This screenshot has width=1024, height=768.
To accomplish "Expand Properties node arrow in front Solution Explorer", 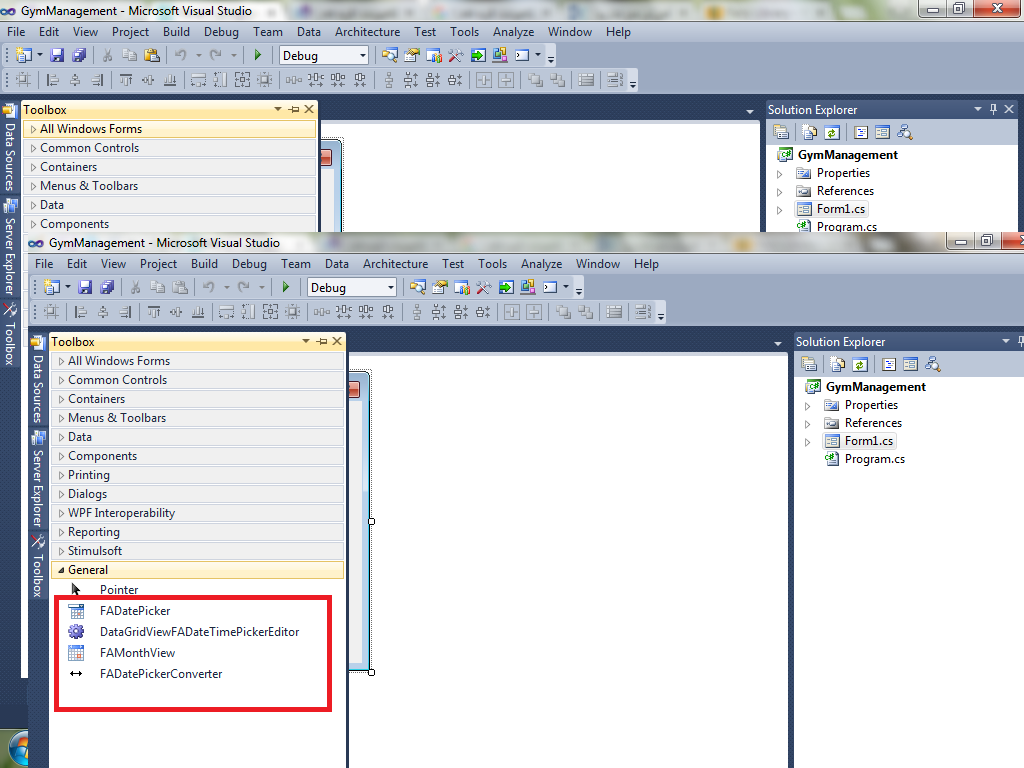I will [807, 406].
